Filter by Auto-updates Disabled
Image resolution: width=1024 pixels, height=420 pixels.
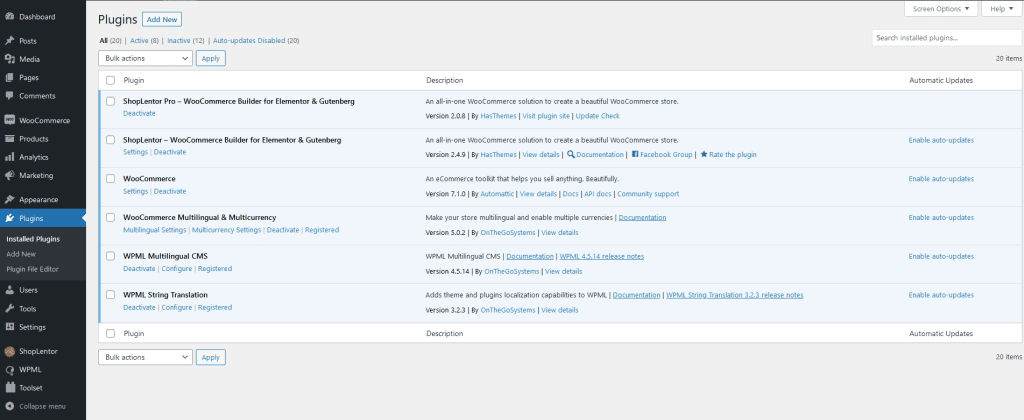pos(249,40)
